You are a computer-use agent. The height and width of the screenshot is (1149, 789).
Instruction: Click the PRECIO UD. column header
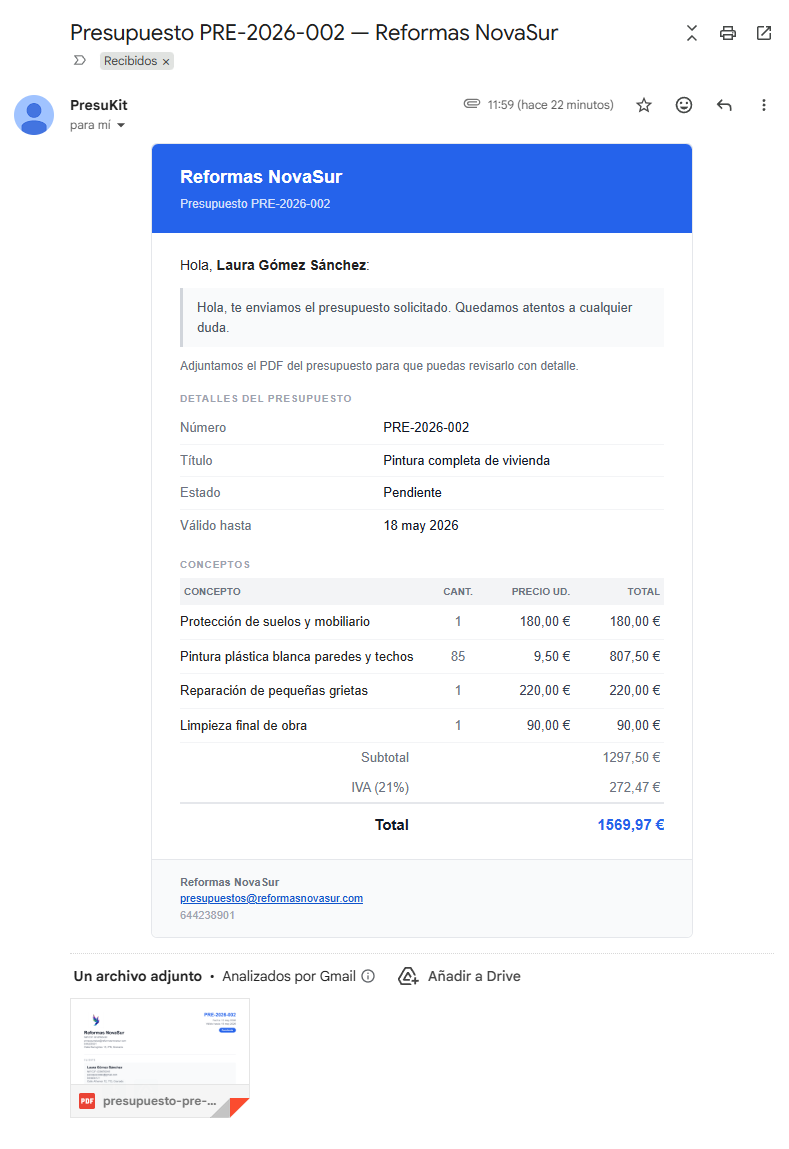pos(541,591)
